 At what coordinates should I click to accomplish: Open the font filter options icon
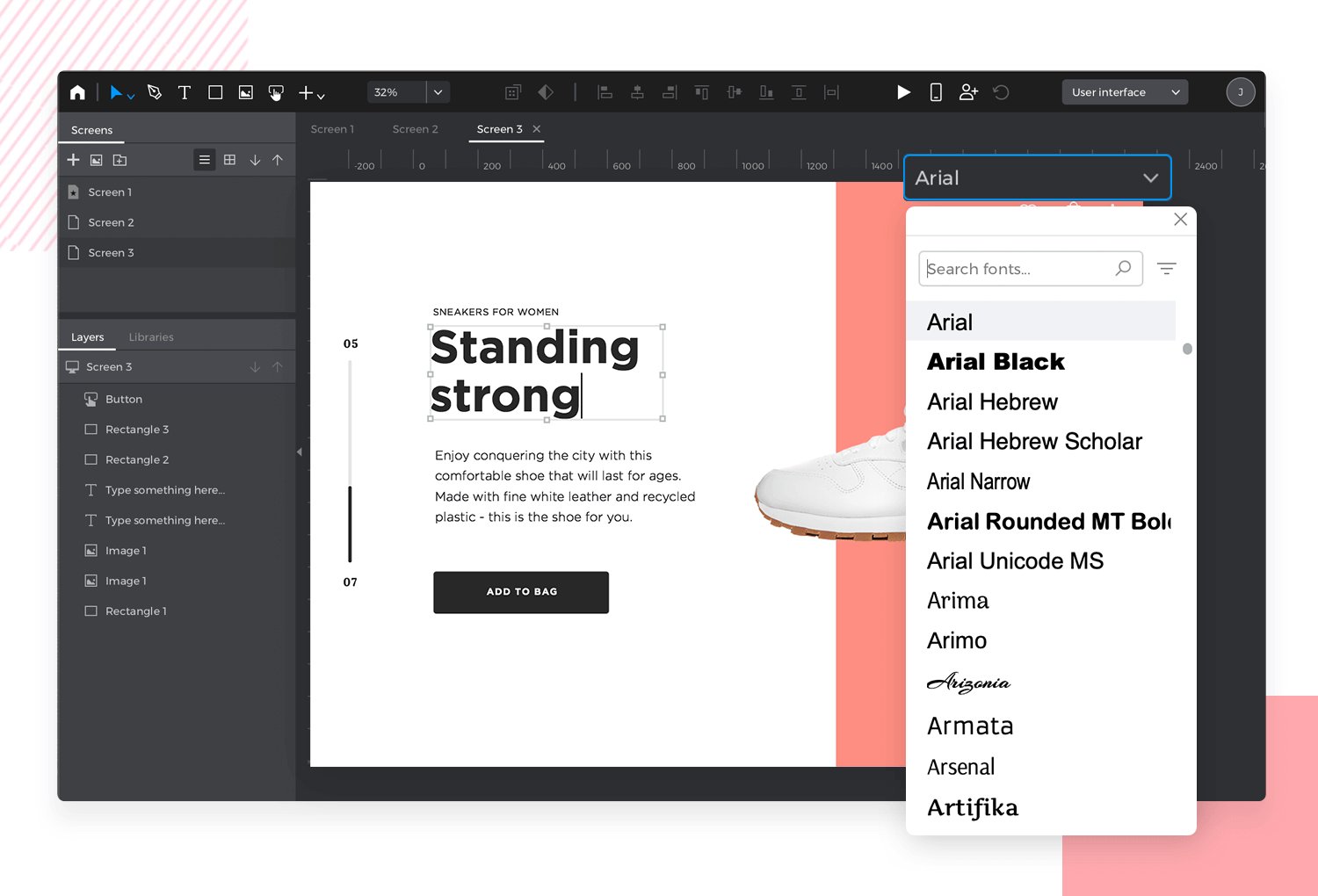pyautogui.click(x=1167, y=269)
